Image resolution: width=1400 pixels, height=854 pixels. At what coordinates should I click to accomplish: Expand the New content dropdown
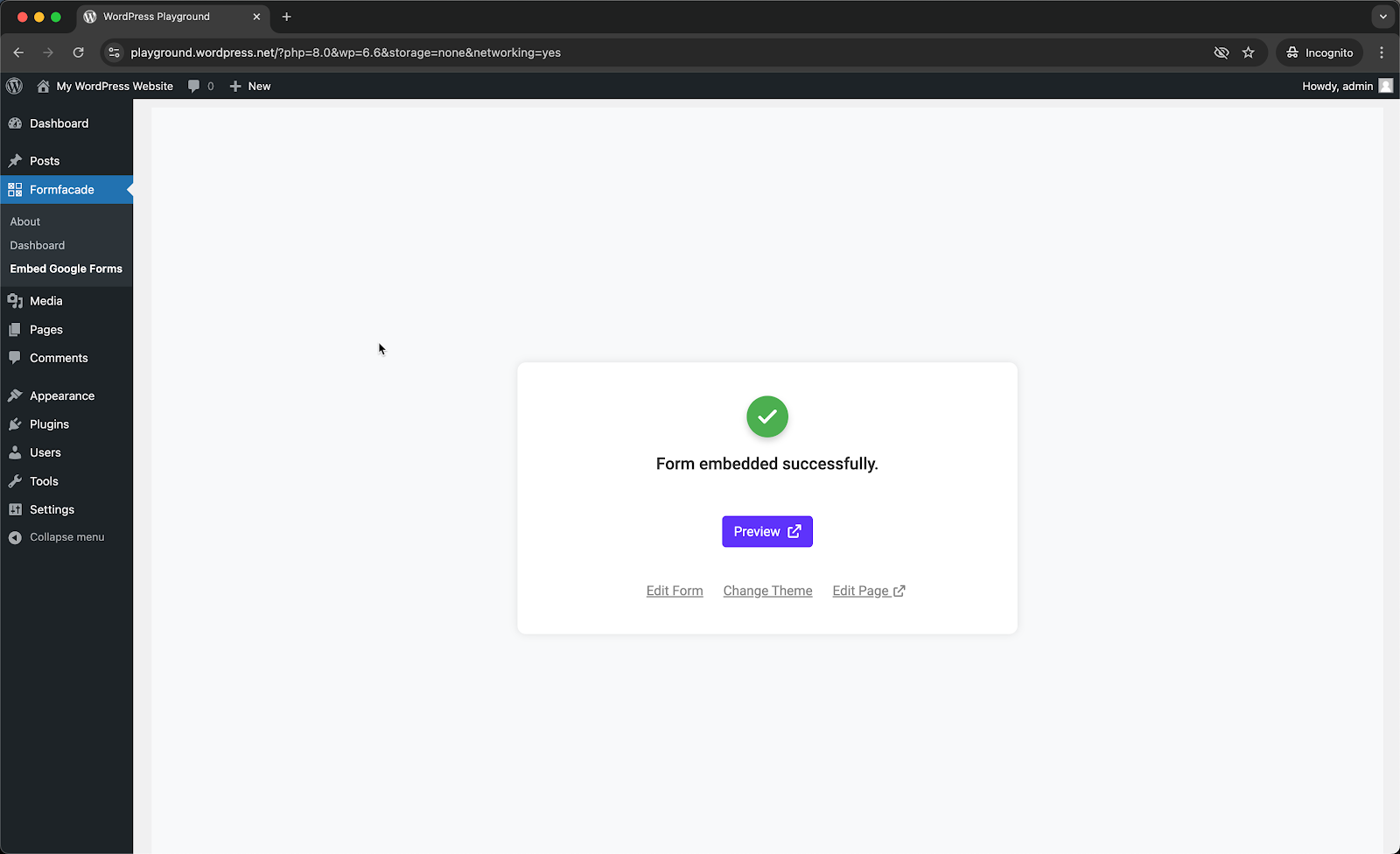(x=249, y=86)
